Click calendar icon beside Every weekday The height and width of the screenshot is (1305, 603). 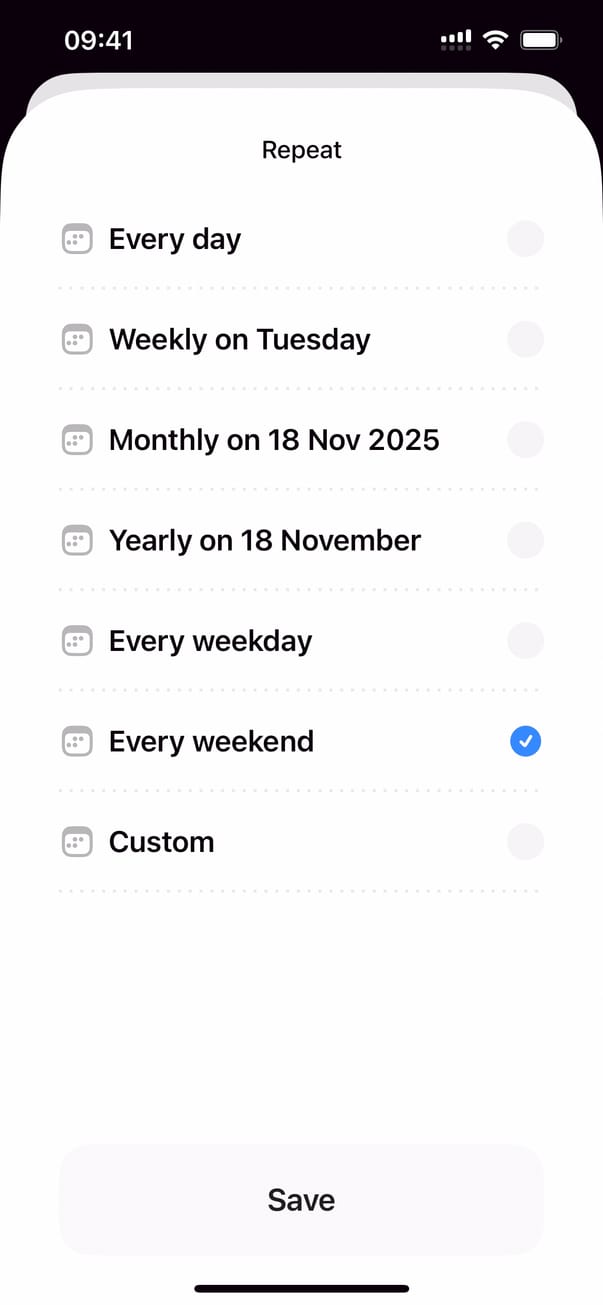click(x=77, y=641)
